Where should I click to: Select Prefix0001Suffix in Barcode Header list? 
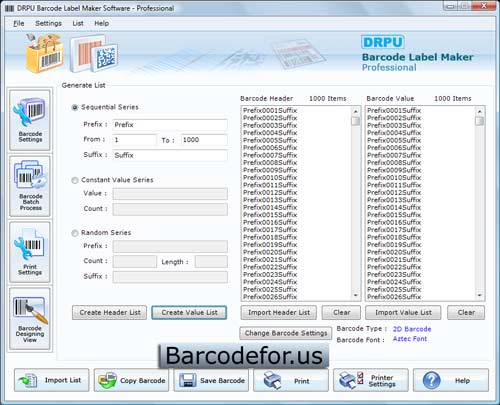click(270, 110)
